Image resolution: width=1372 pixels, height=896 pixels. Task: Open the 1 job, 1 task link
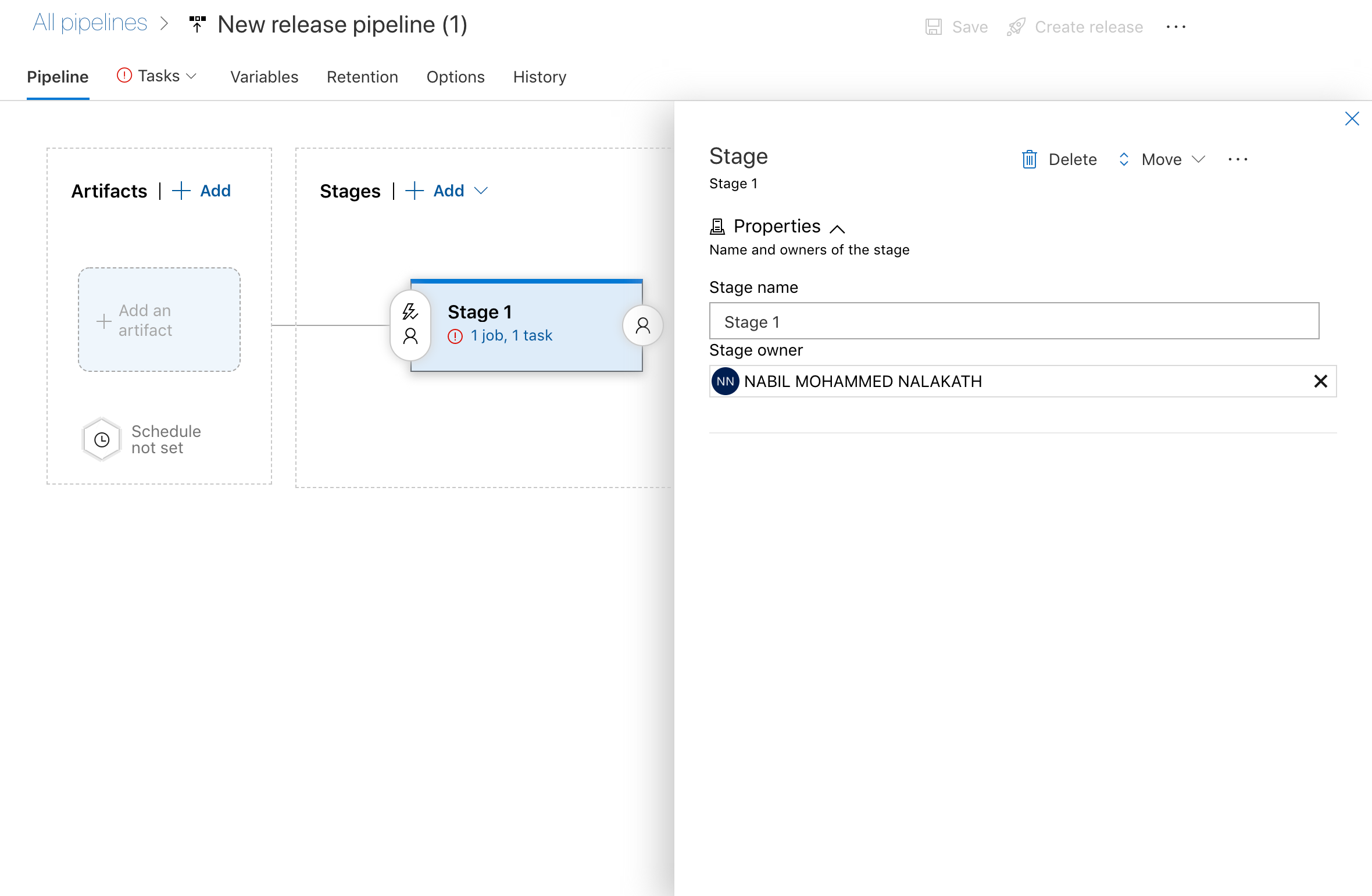point(511,335)
